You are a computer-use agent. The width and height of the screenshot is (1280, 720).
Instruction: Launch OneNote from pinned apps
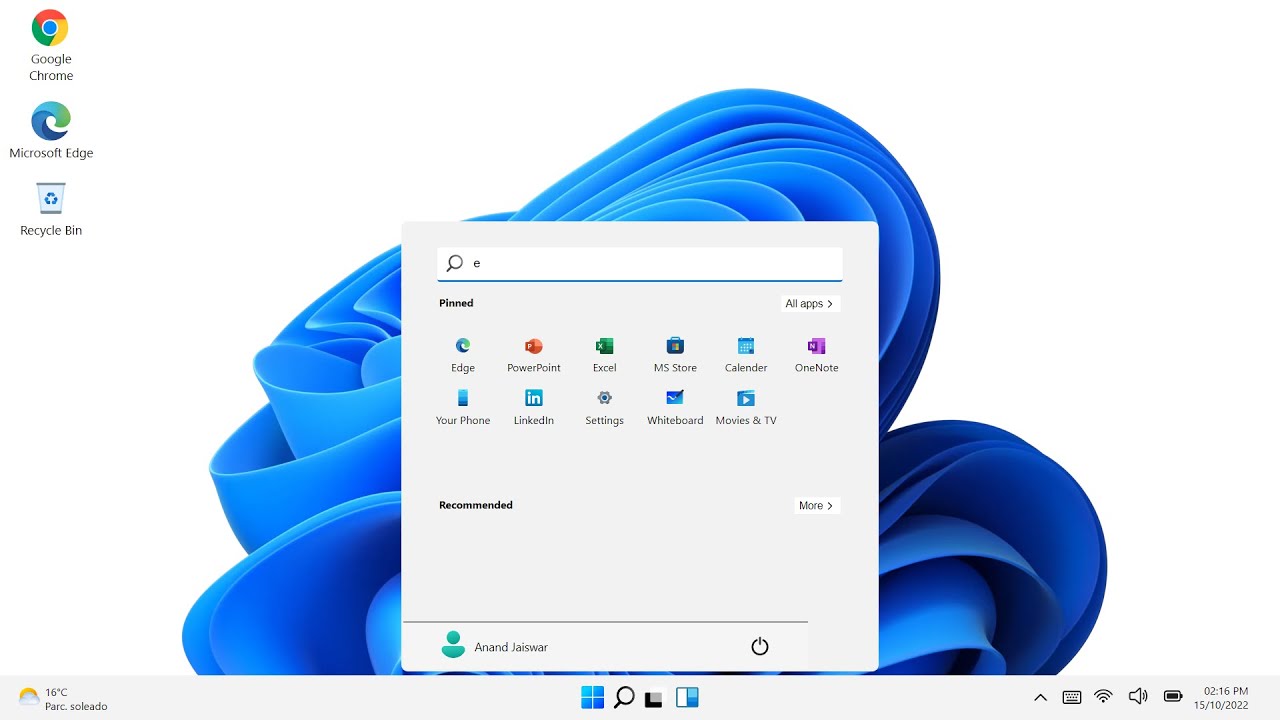(x=817, y=355)
